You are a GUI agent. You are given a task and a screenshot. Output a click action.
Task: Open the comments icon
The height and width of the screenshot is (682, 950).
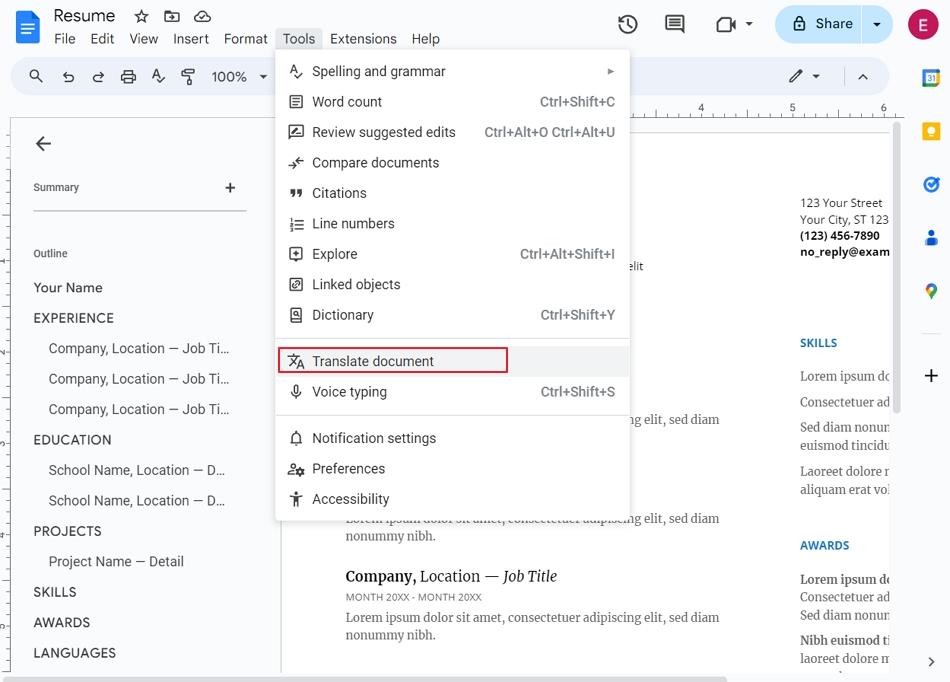675,24
